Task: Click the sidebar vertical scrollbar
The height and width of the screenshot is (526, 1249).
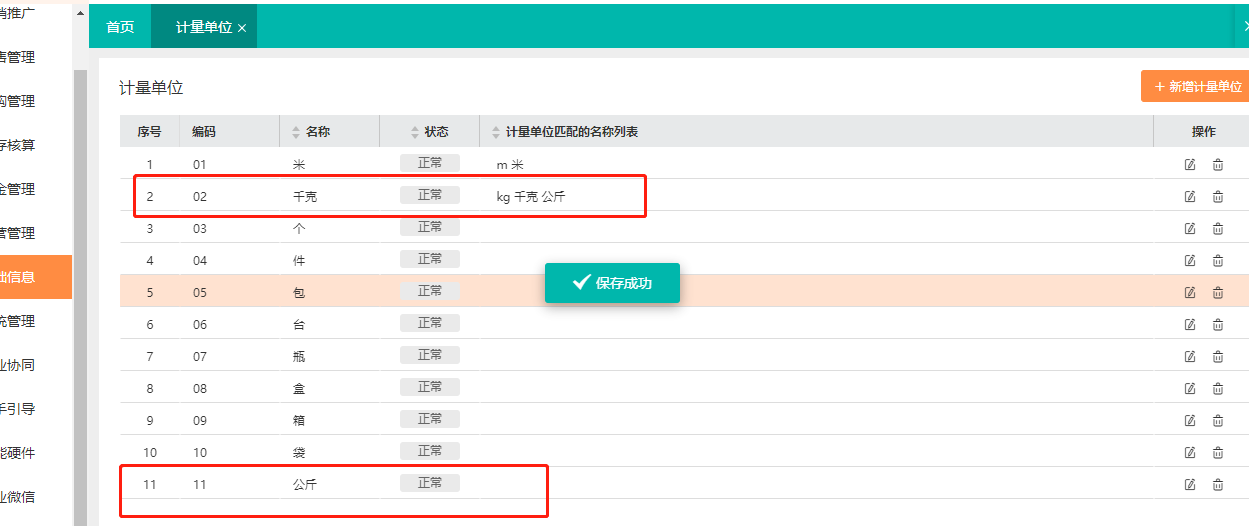Action: point(80,298)
